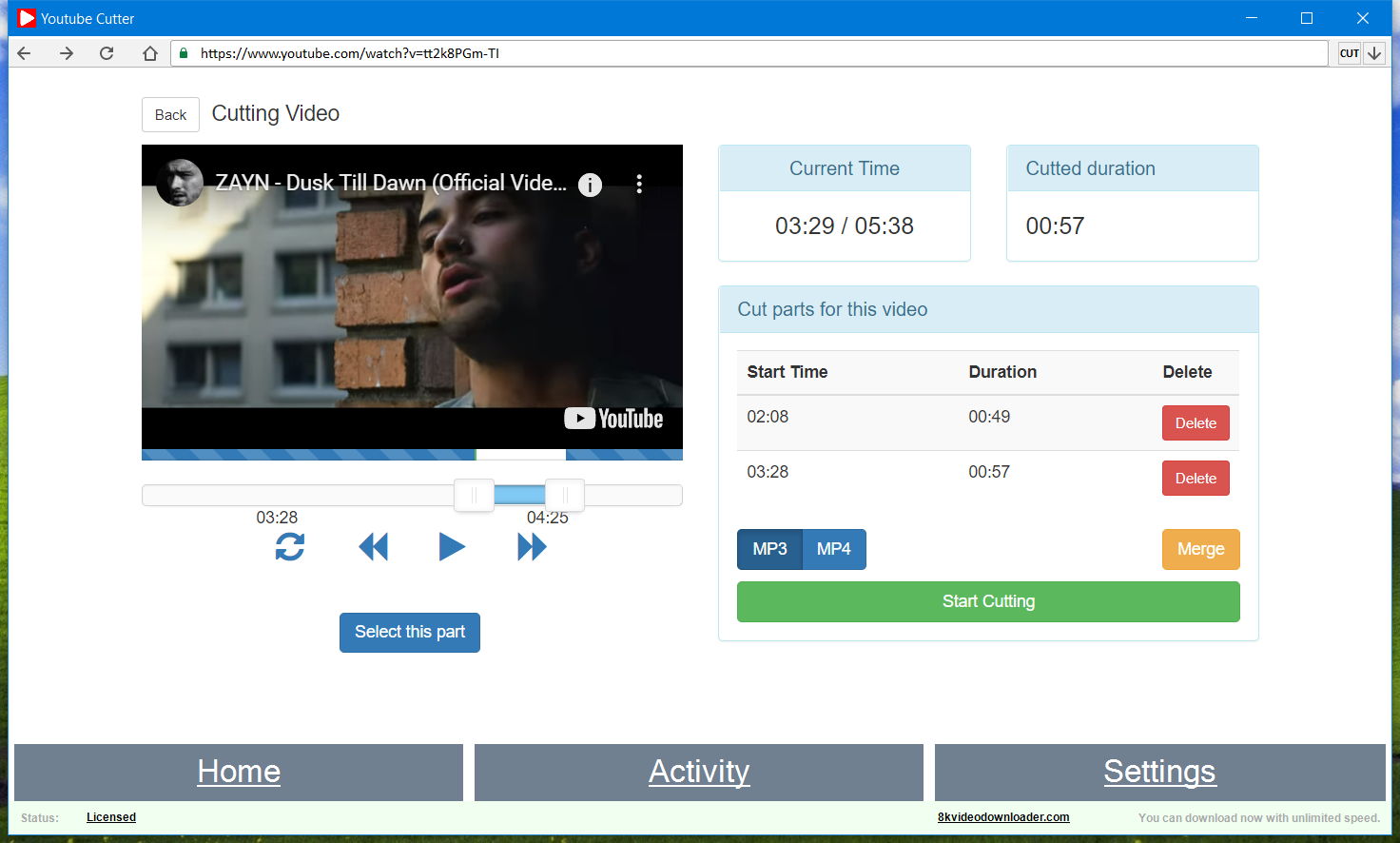Click the CUT toolbar icon

[1349, 53]
